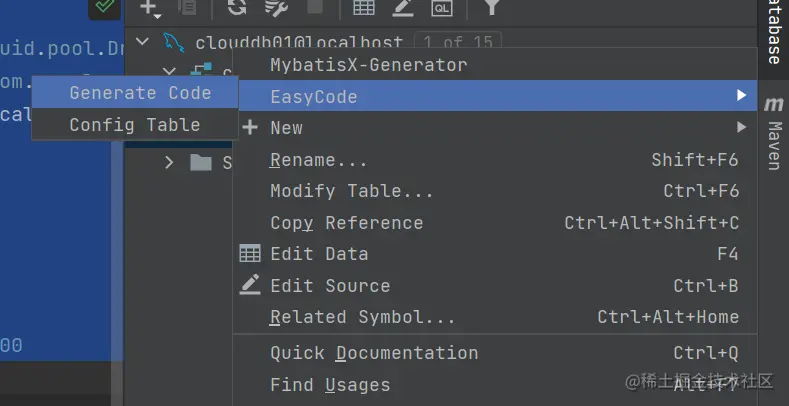This screenshot has width=789, height=406.
Task: Click the Ctrl+Alt+Shift+C shortcut label
Action: [x=652, y=223]
